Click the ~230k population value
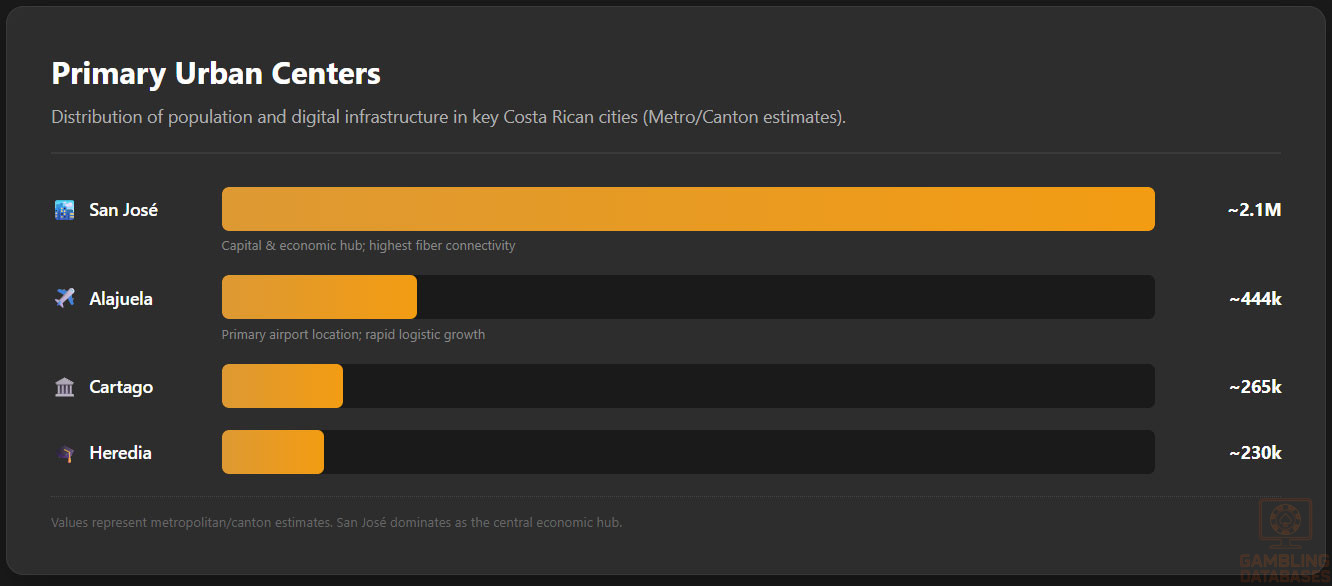The image size is (1332, 586). 1255,453
